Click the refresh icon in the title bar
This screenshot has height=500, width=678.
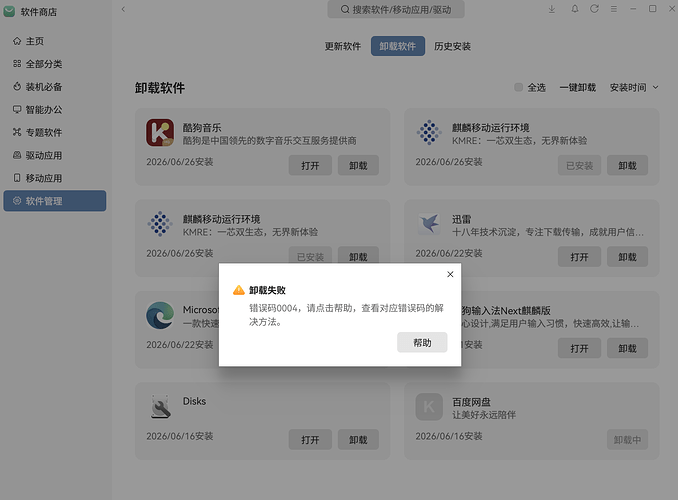coord(595,9)
